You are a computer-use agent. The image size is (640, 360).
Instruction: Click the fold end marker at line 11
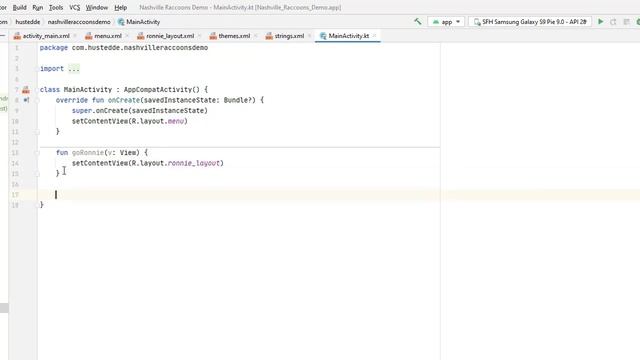(37, 131)
